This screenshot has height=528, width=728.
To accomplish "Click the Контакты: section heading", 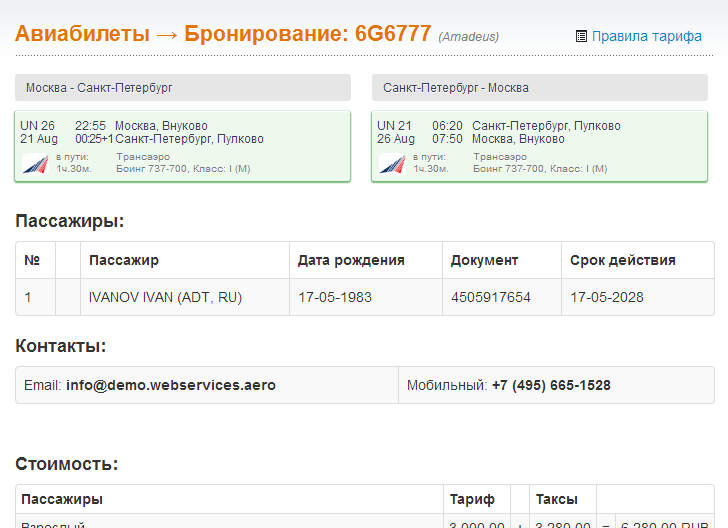I will coord(61,346).
